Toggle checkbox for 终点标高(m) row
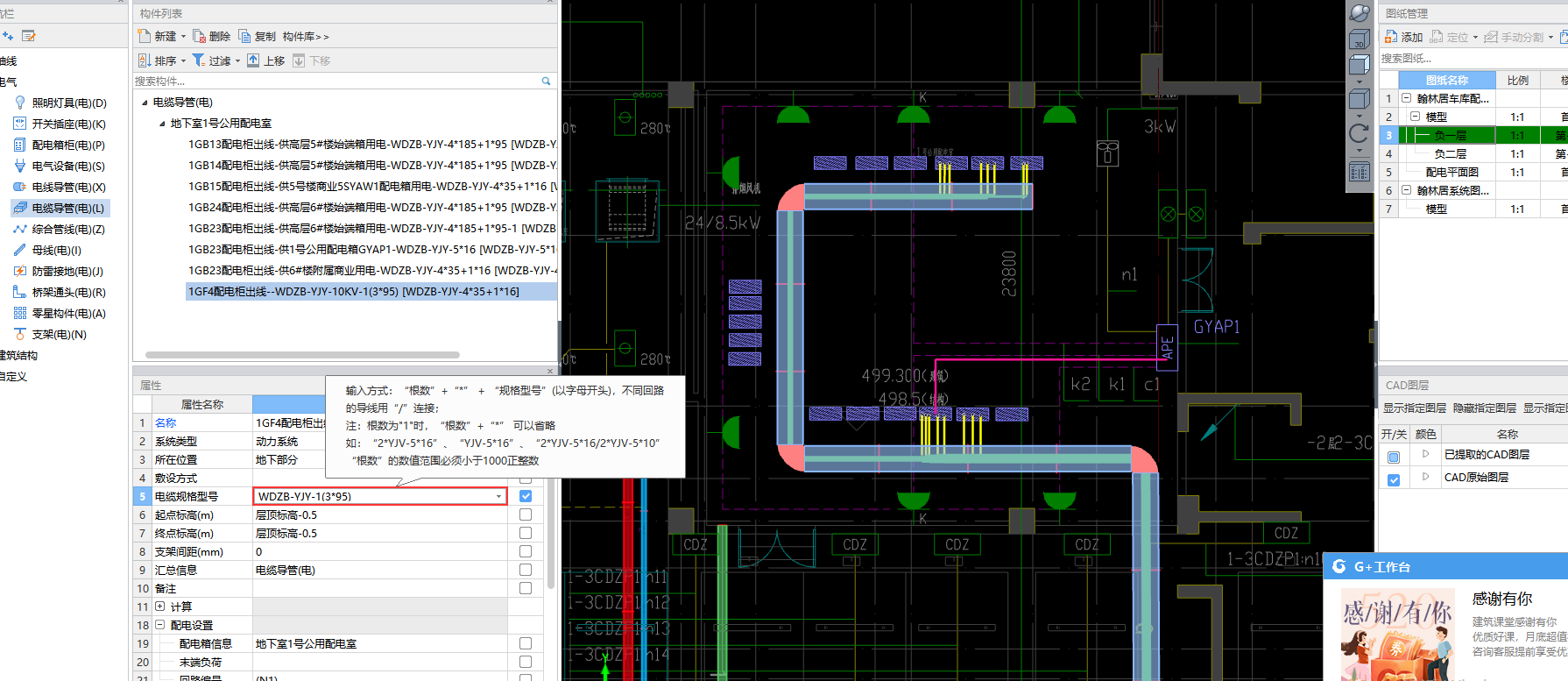The height and width of the screenshot is (681, 1568). pyautogui.click(x=526, y=533)
